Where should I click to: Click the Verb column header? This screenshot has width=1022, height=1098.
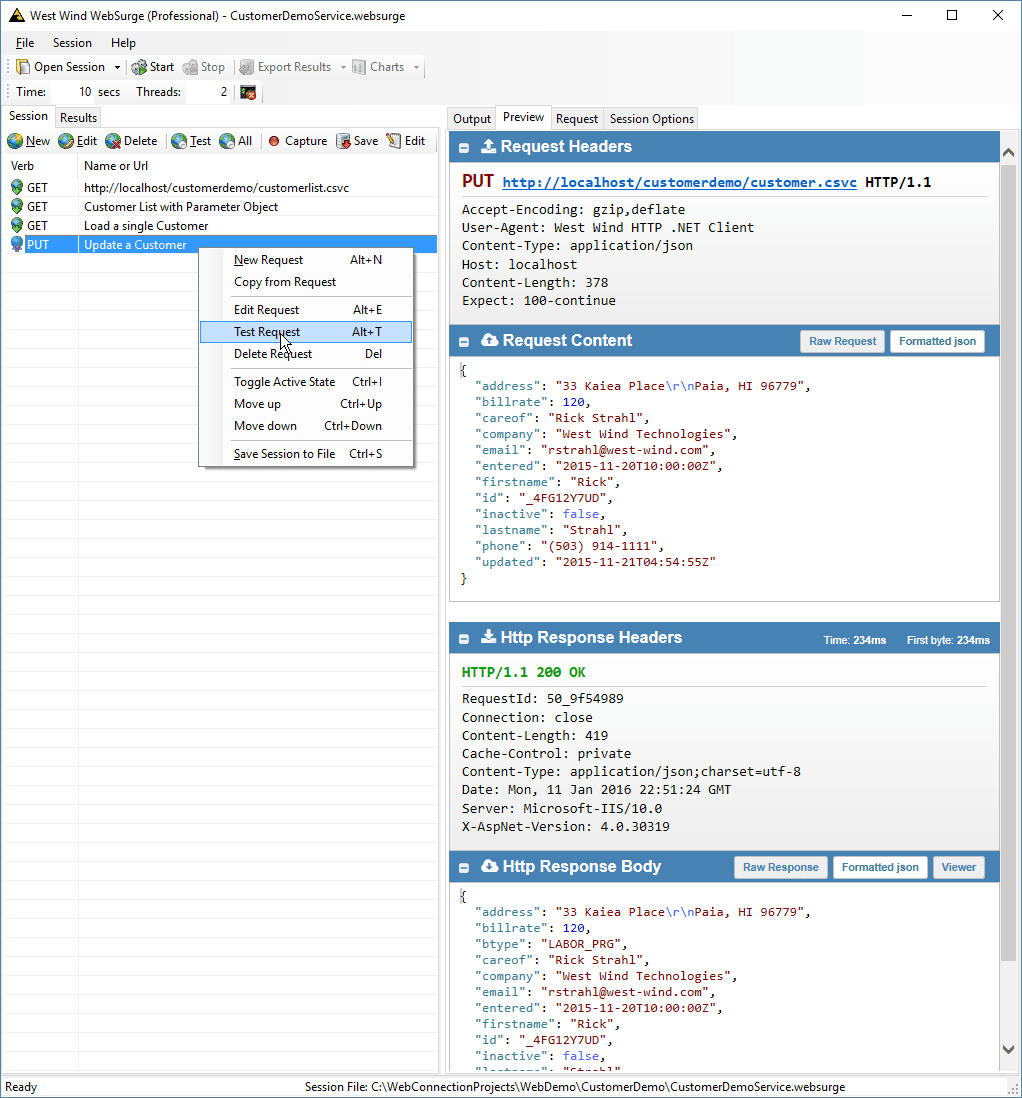click(41, 166)
